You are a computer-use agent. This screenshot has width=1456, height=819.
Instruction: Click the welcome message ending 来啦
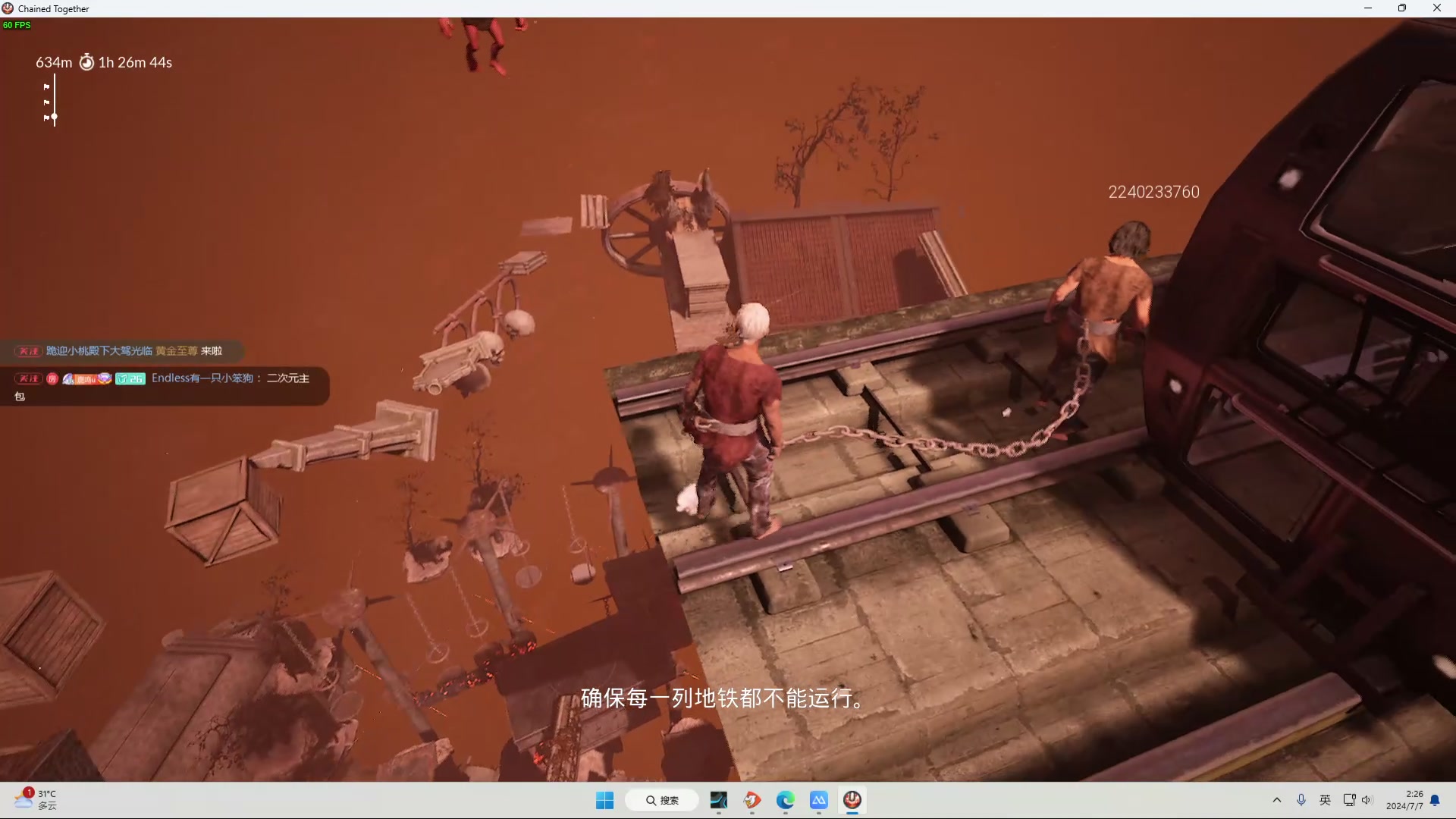click(x=121, y=350)
